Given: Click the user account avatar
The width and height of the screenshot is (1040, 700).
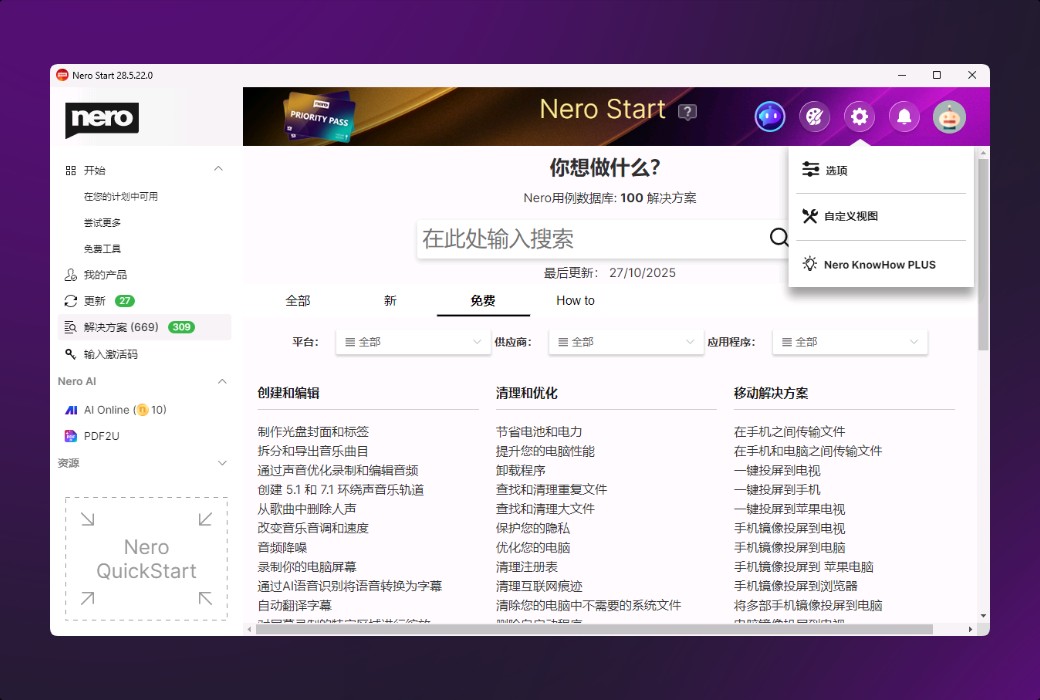Looking at the screenshot, I should point(949,117).
